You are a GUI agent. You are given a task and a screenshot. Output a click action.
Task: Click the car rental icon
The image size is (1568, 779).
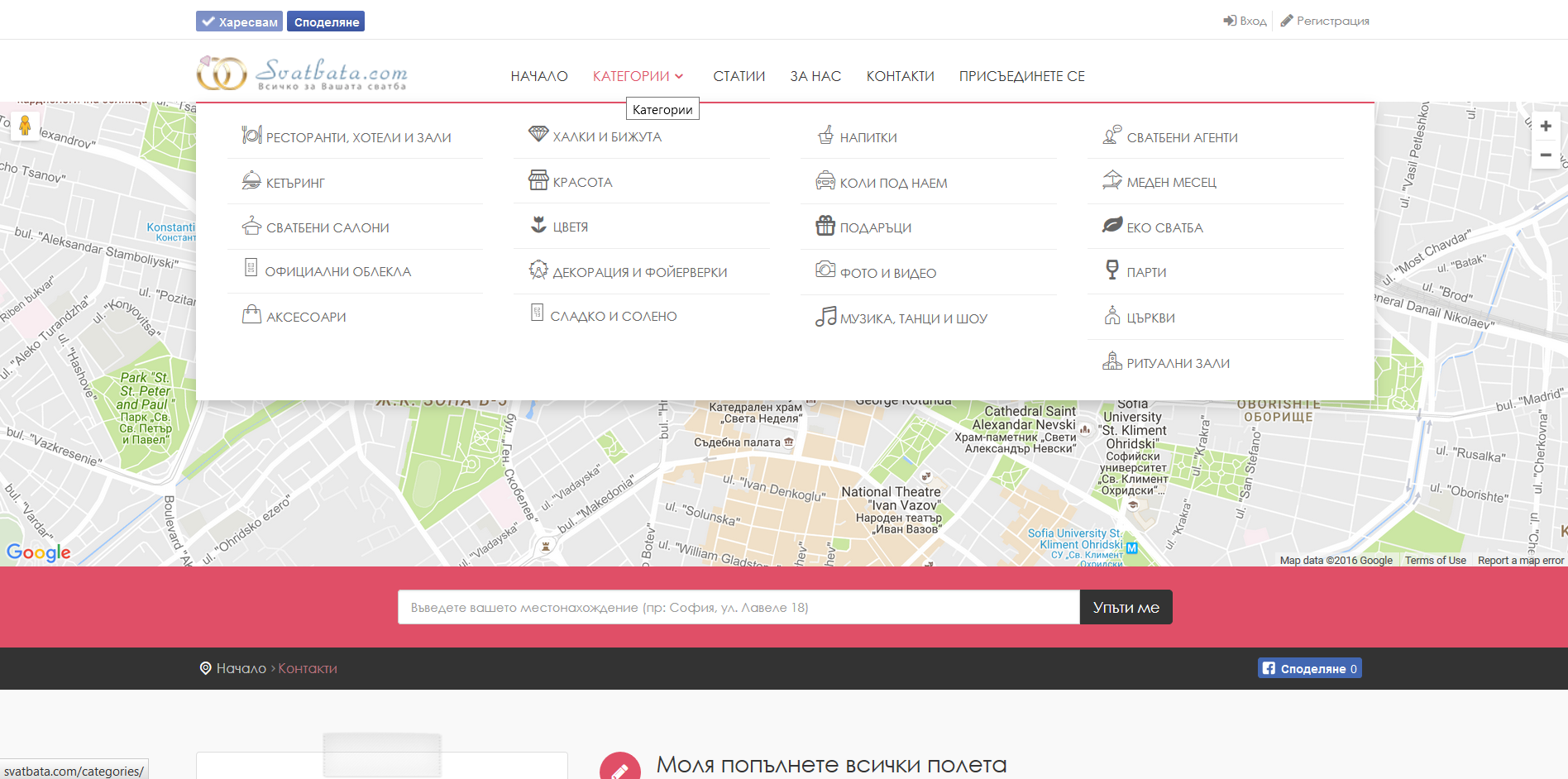tap(825, 180)
